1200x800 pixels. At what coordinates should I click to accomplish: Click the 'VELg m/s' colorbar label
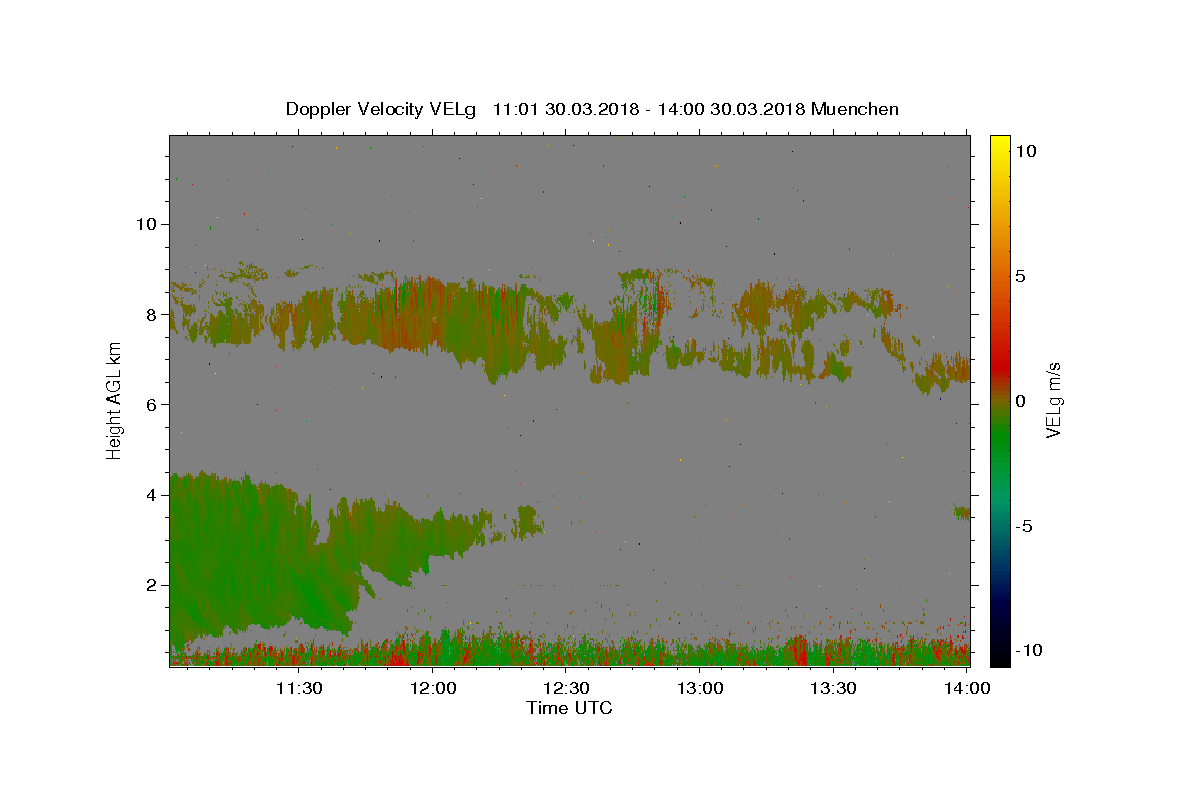click(1053, 400)
